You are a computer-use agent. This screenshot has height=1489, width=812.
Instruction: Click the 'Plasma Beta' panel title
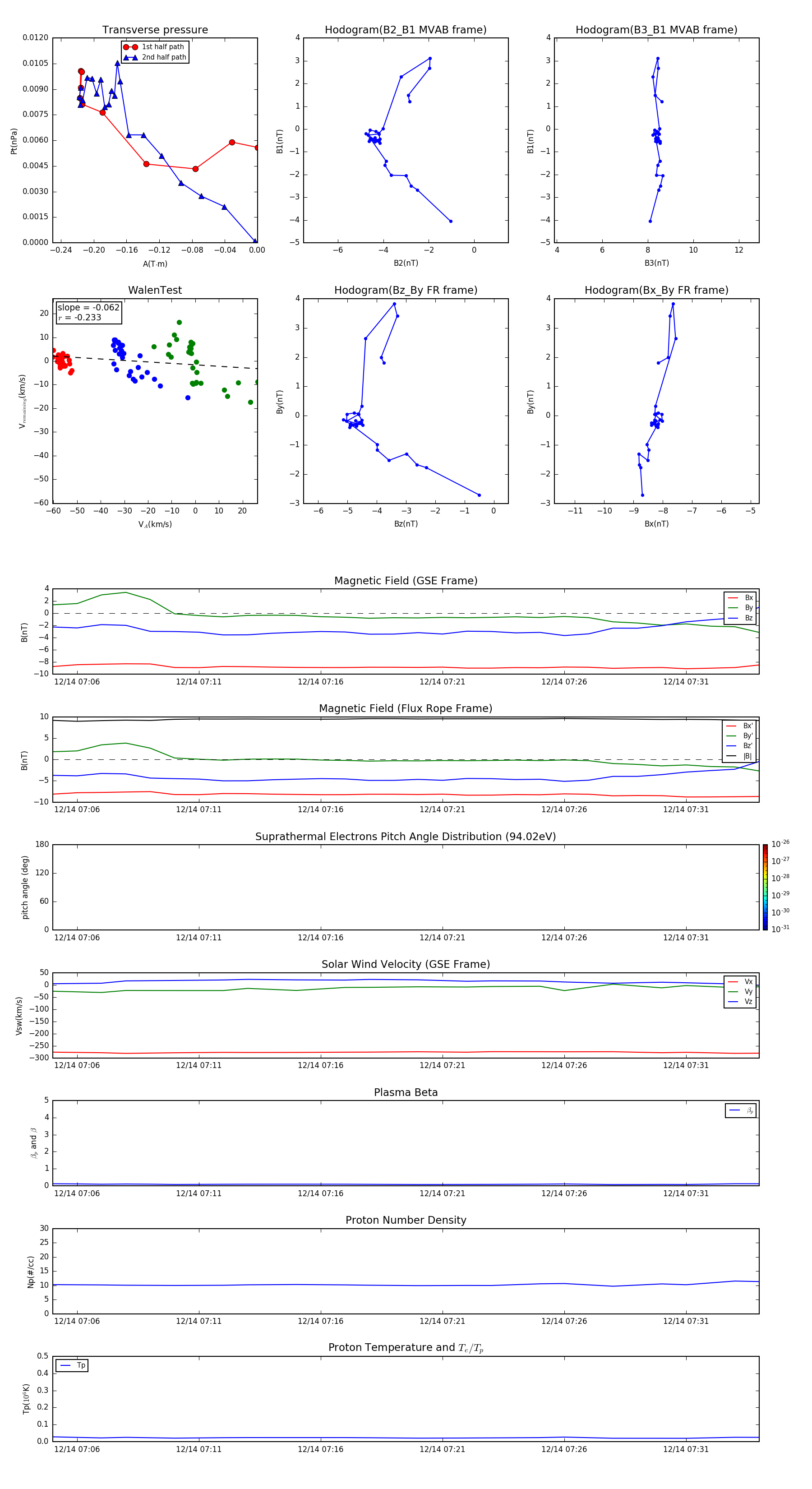[406, 1093]
